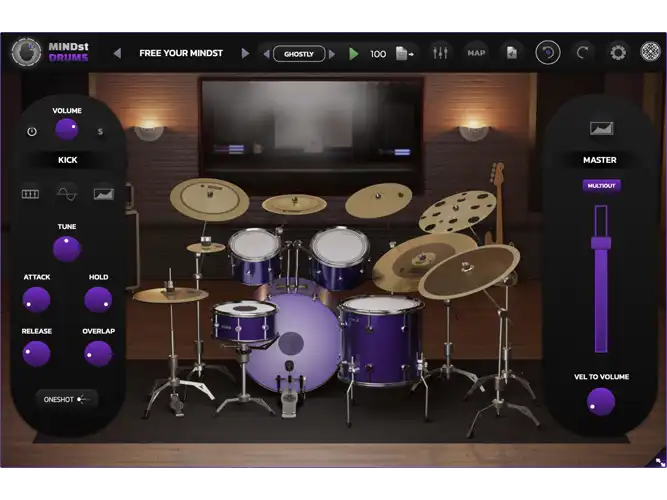Screen dimensions: 667x500
Task: Go to the next kit preset arrow
Action: pos(245,53)
